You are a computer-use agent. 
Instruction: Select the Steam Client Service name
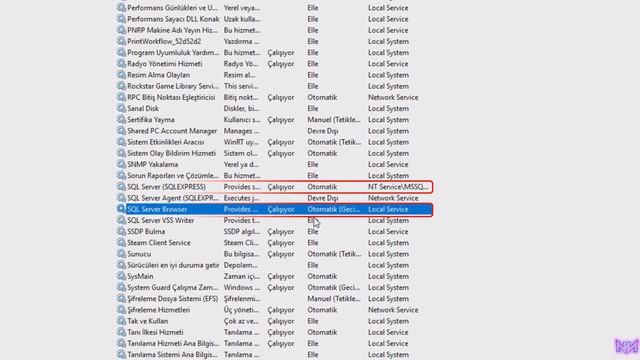(159, 242)
